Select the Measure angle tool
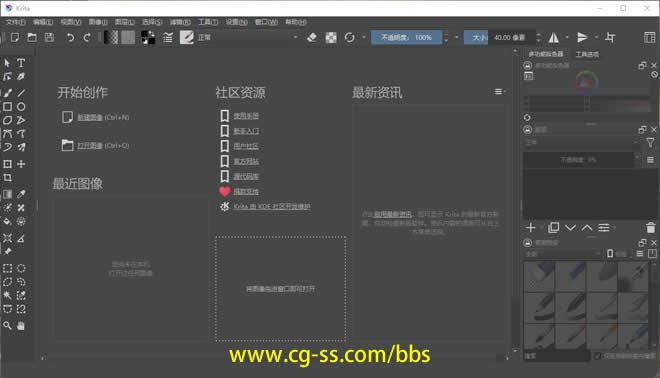The height and width of the screenshot is (378, 660). pos(21,238)
